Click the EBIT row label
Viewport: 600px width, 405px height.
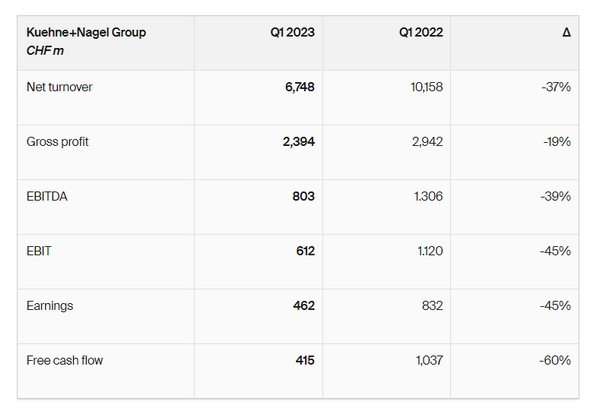(x=37, y=251)
